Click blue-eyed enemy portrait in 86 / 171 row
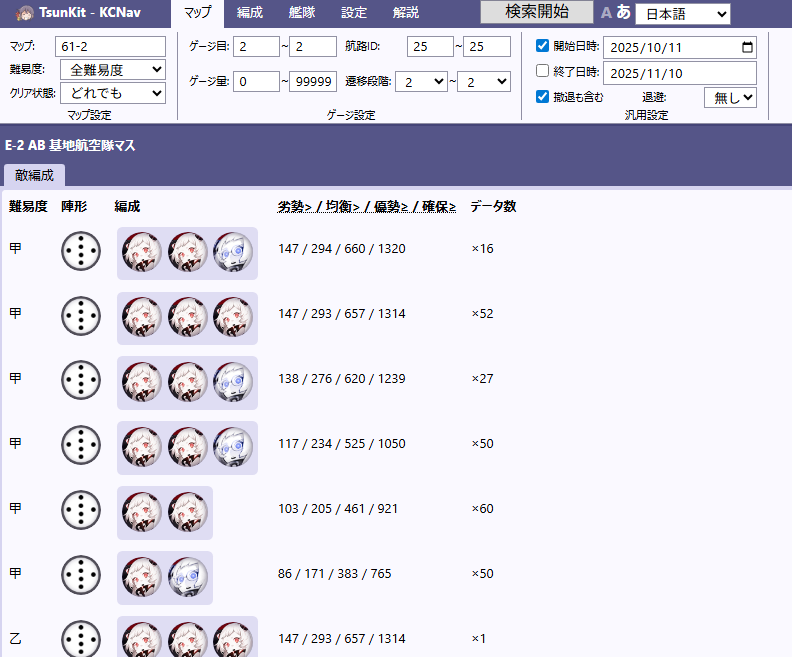Screen dimensions: 792x657 coord(187,577)
